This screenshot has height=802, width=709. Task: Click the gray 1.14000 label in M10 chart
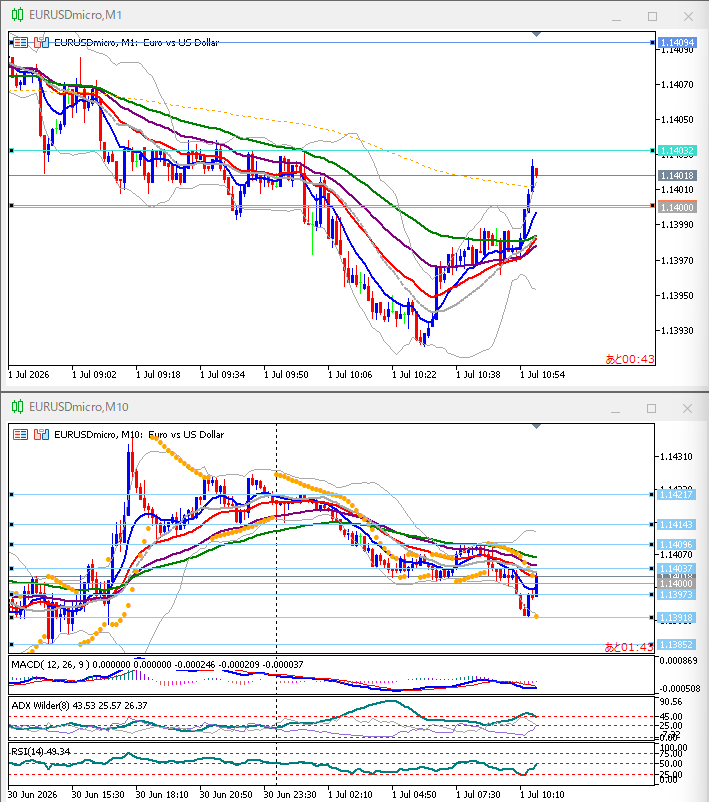(676, 584)
